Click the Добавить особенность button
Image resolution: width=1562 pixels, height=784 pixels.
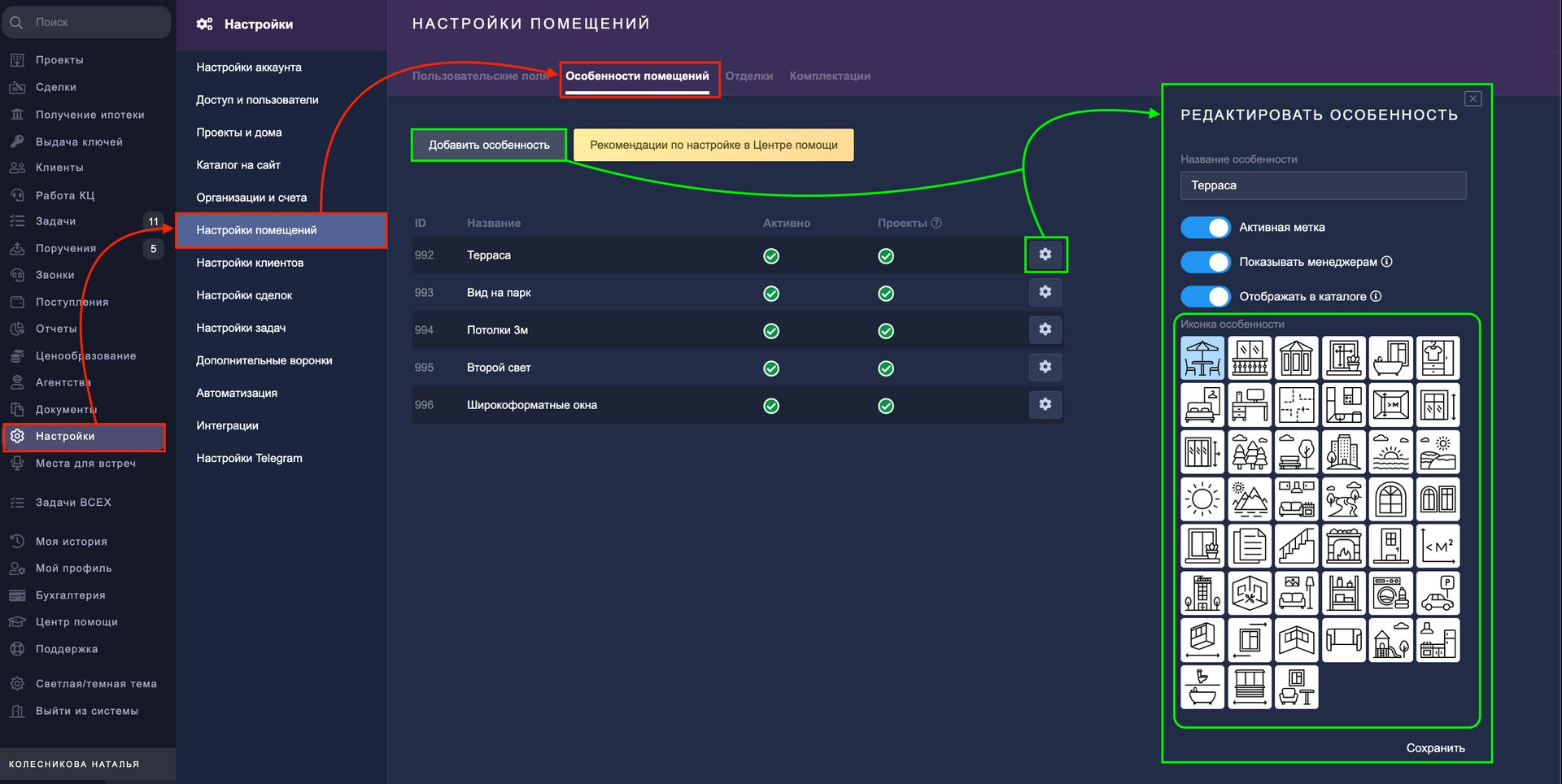[x=489, y=145]
